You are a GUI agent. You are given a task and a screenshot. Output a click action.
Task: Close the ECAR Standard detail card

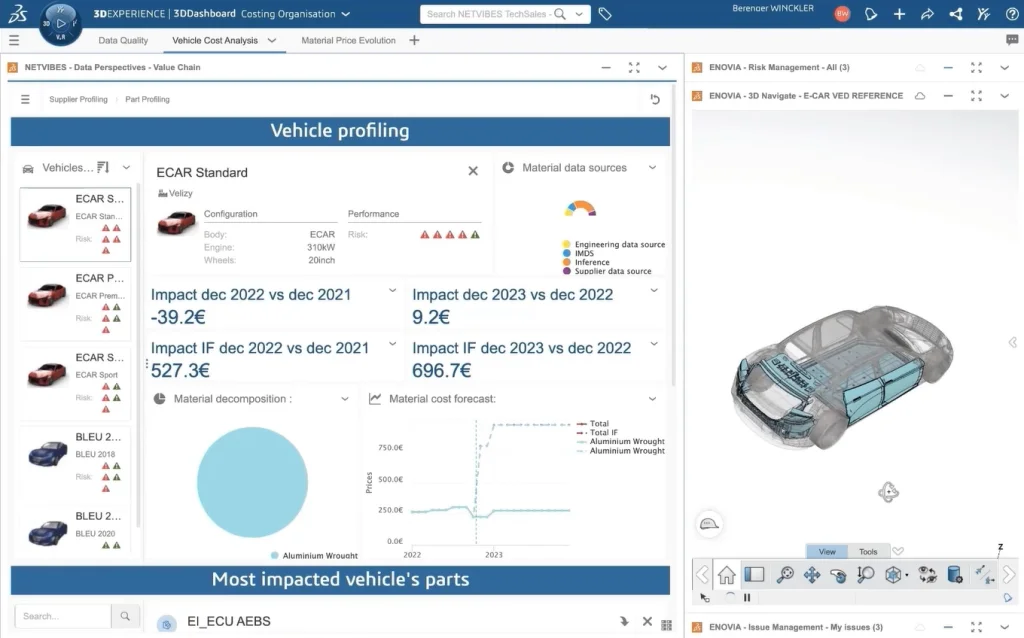473,171
